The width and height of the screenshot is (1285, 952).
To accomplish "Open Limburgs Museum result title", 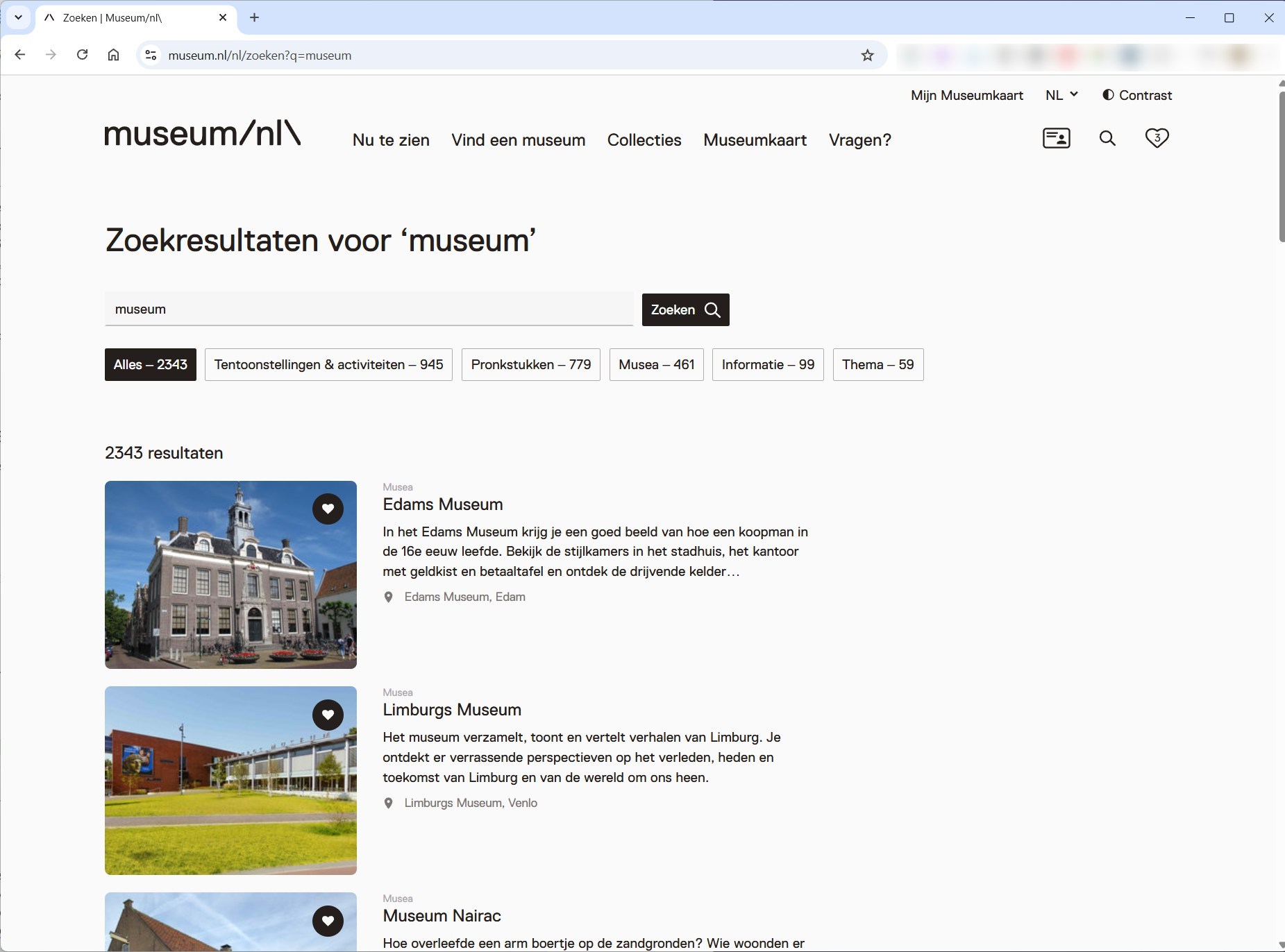I will pos(452,710).
